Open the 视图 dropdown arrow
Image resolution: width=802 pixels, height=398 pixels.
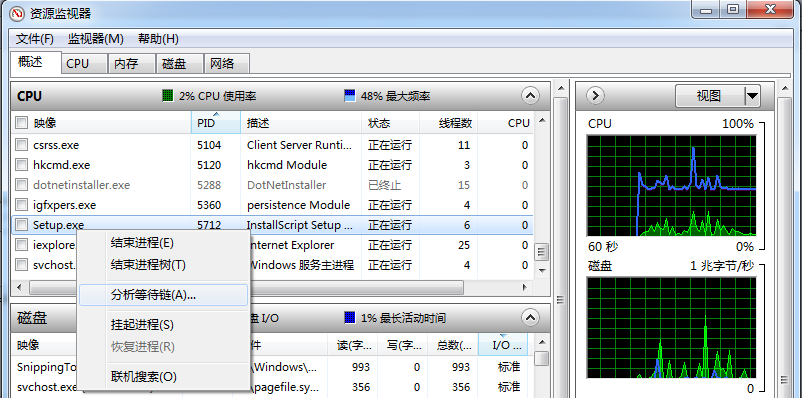pyautogui.click(x=752, y=96)
